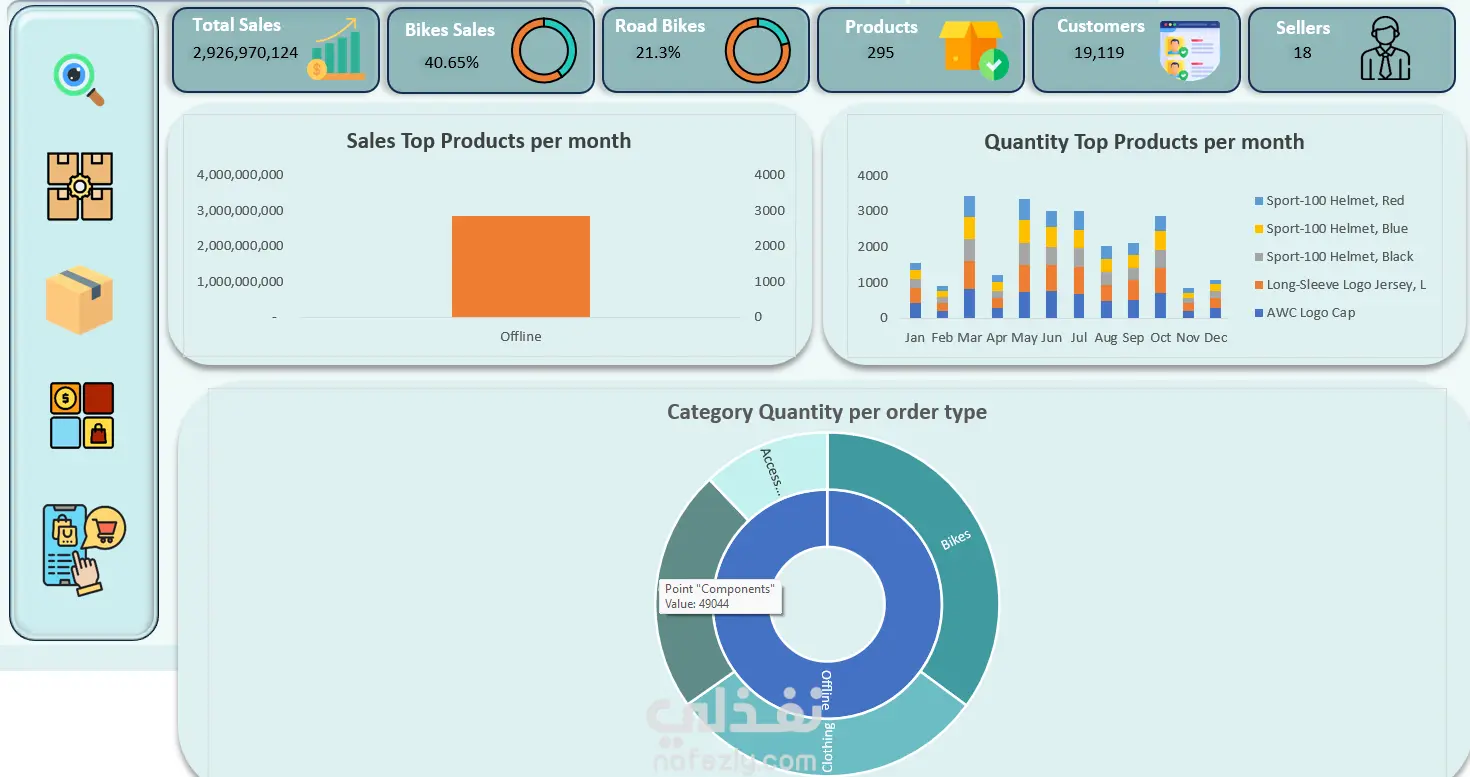Select the Customers KPI card

pos(1136,51)
